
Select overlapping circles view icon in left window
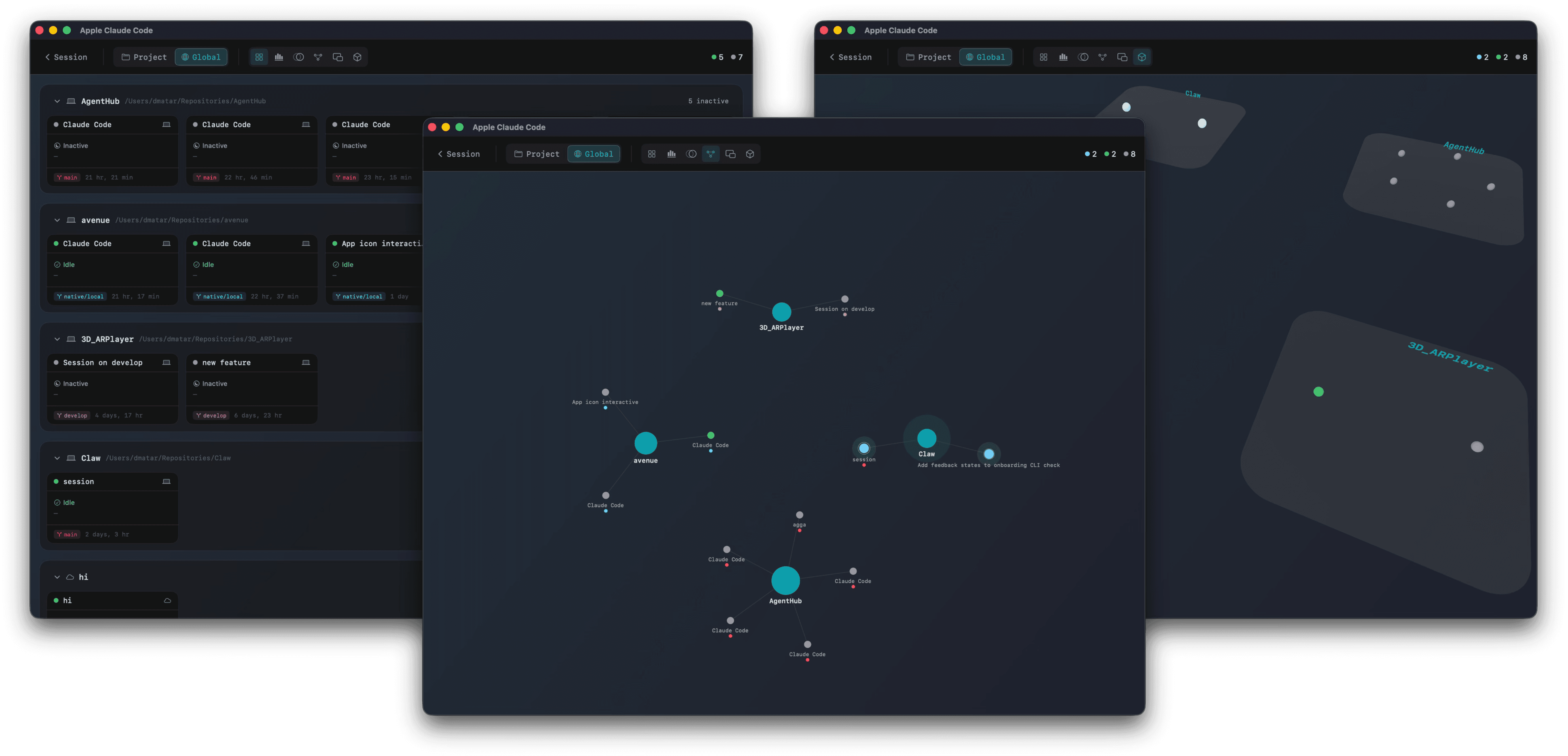tap(298, 57)
